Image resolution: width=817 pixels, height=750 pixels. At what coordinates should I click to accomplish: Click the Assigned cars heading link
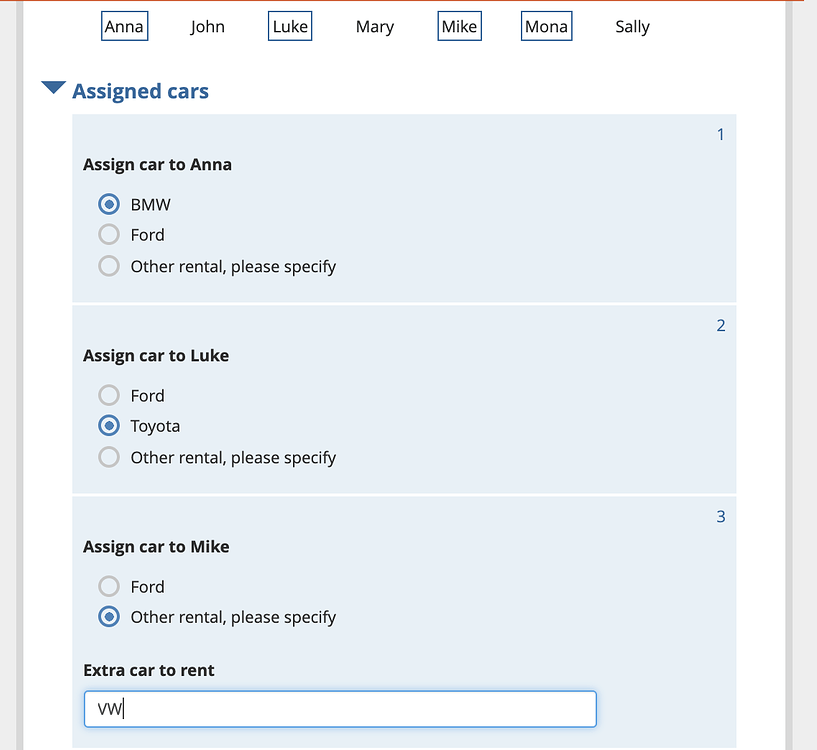click(140, 91)
